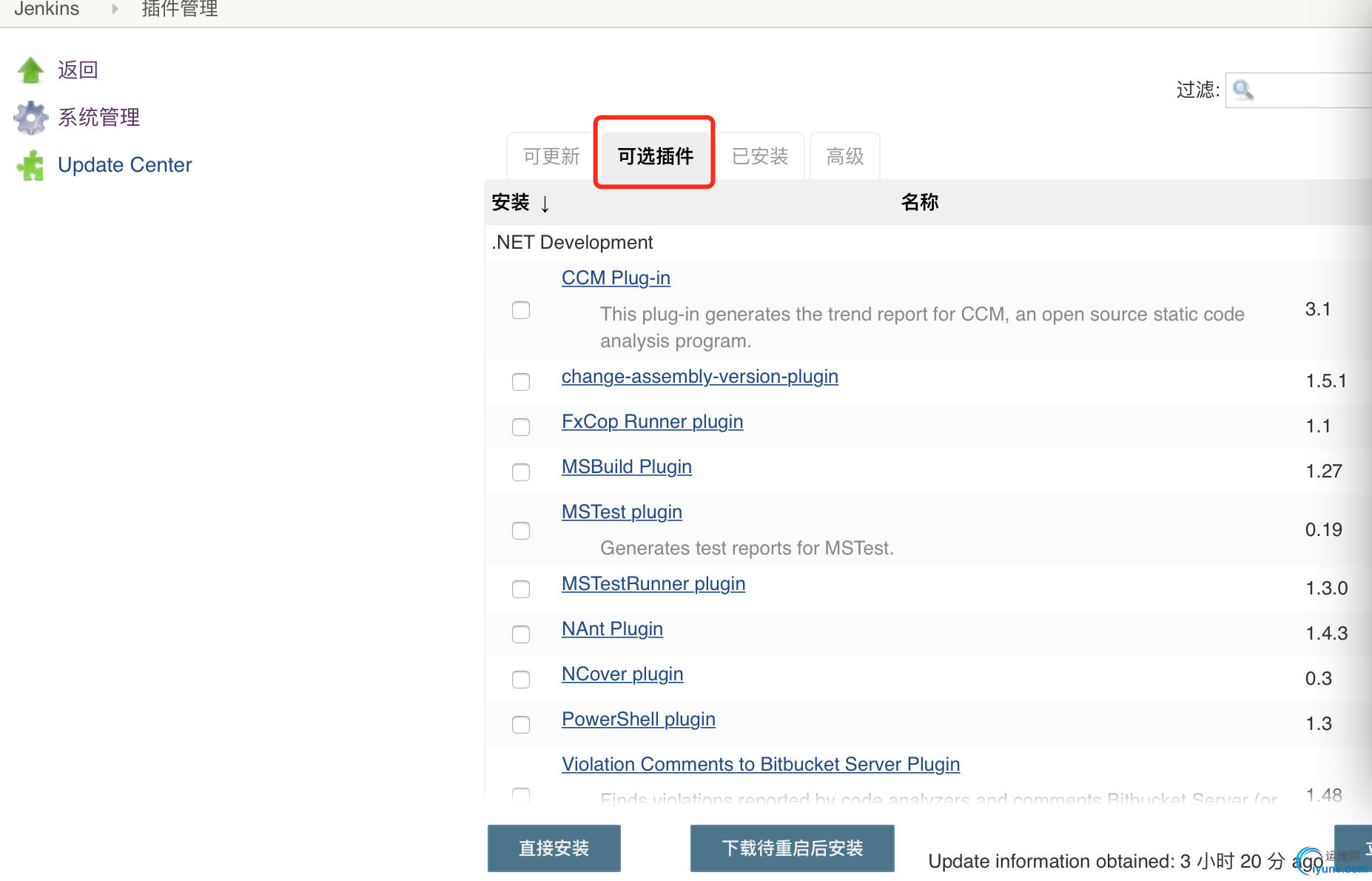Open the MSTestRunner plugin link
This screenshot has height=881, width=1372.
click(653, 584)
